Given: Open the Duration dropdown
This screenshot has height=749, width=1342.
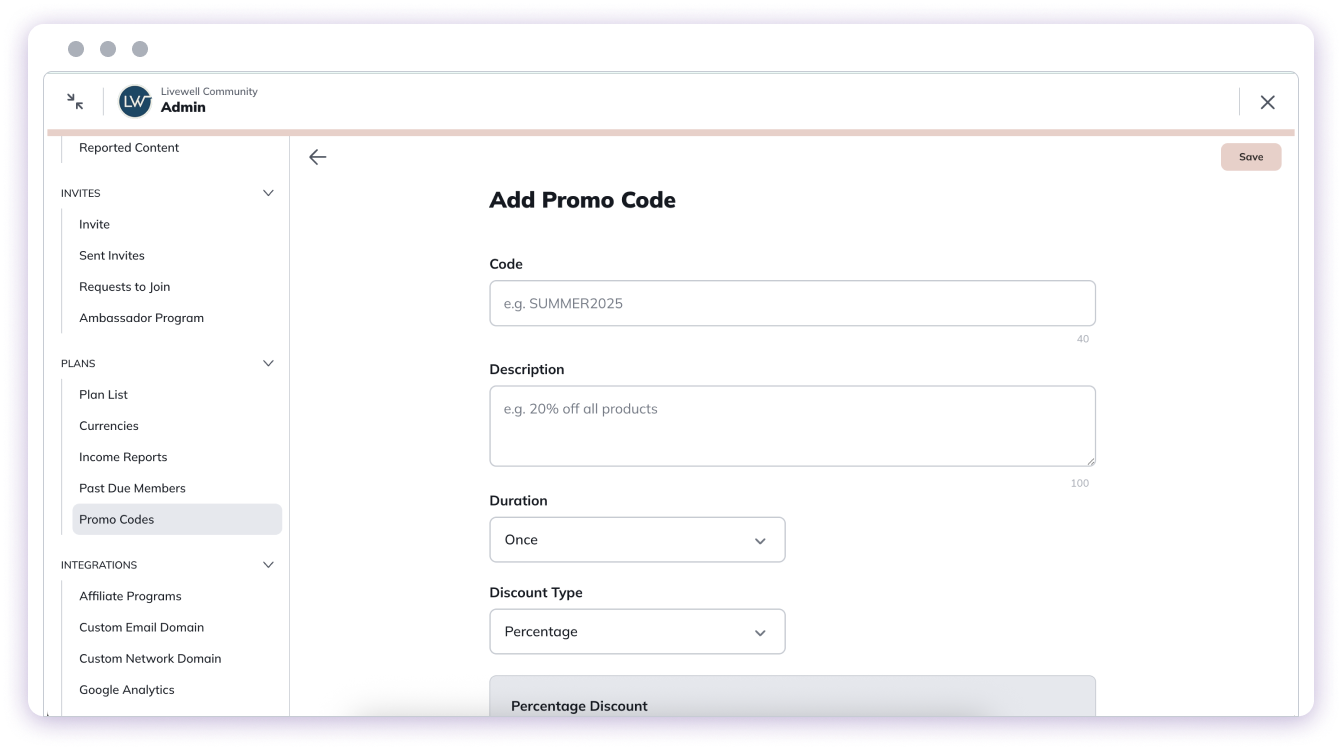Looking at the screenshot, I should (637, 539).
